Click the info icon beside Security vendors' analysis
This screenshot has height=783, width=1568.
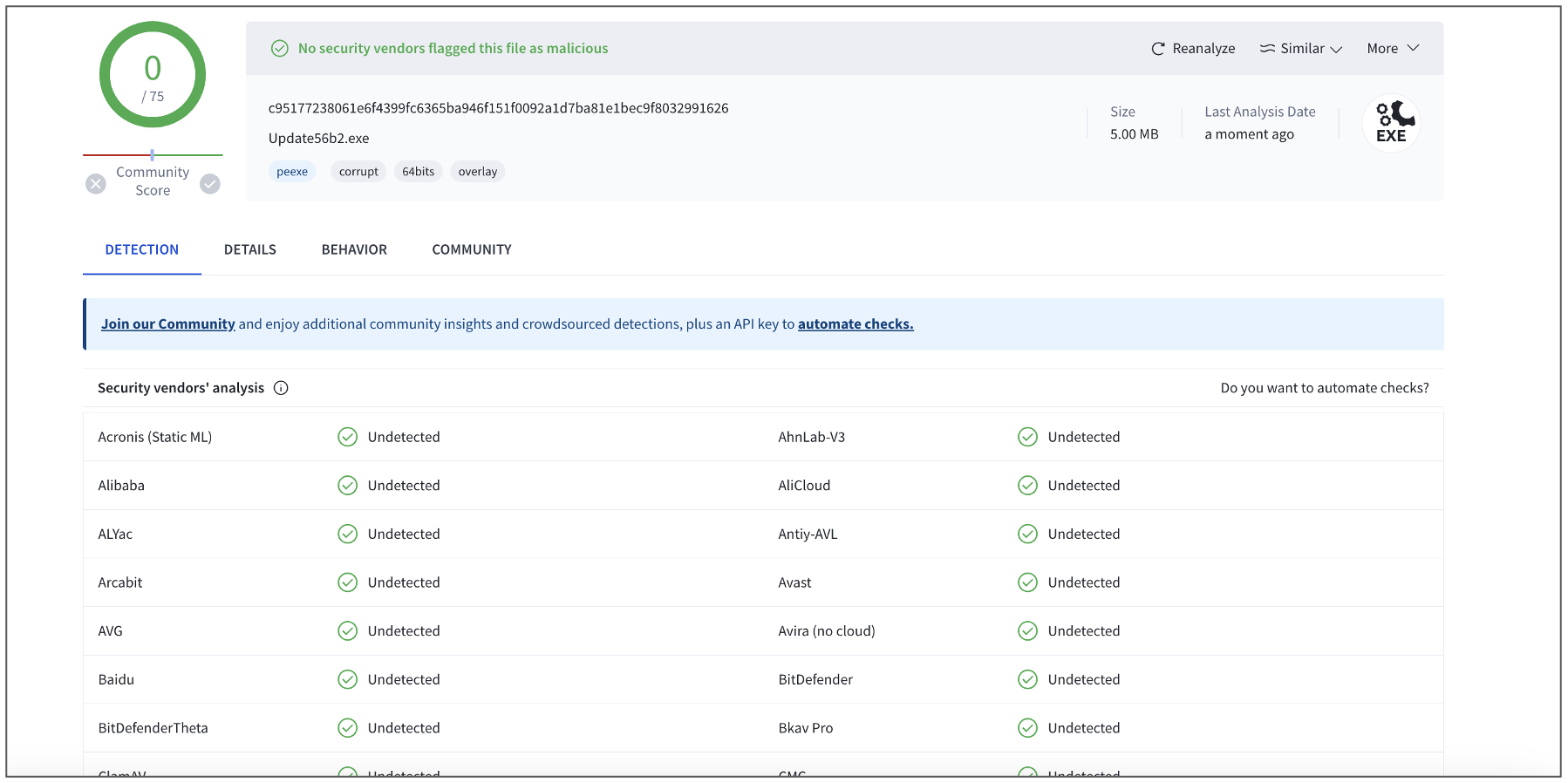pyautogui.click(x=281, y=388)
